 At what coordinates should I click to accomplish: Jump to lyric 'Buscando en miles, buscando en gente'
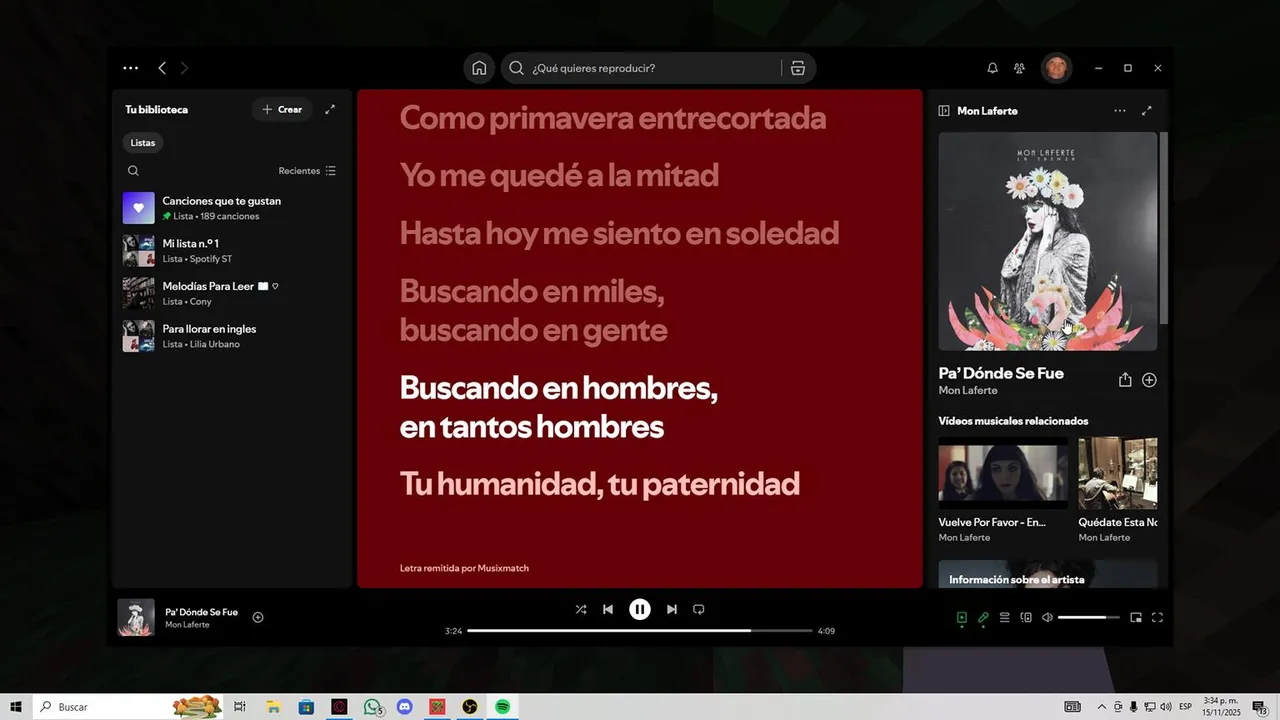(x=534, y=310)
